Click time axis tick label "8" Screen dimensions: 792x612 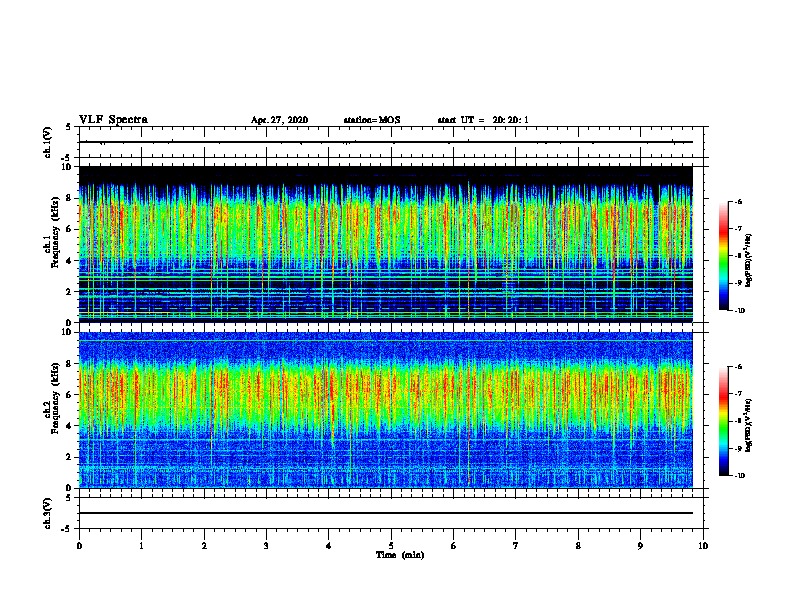578,546
